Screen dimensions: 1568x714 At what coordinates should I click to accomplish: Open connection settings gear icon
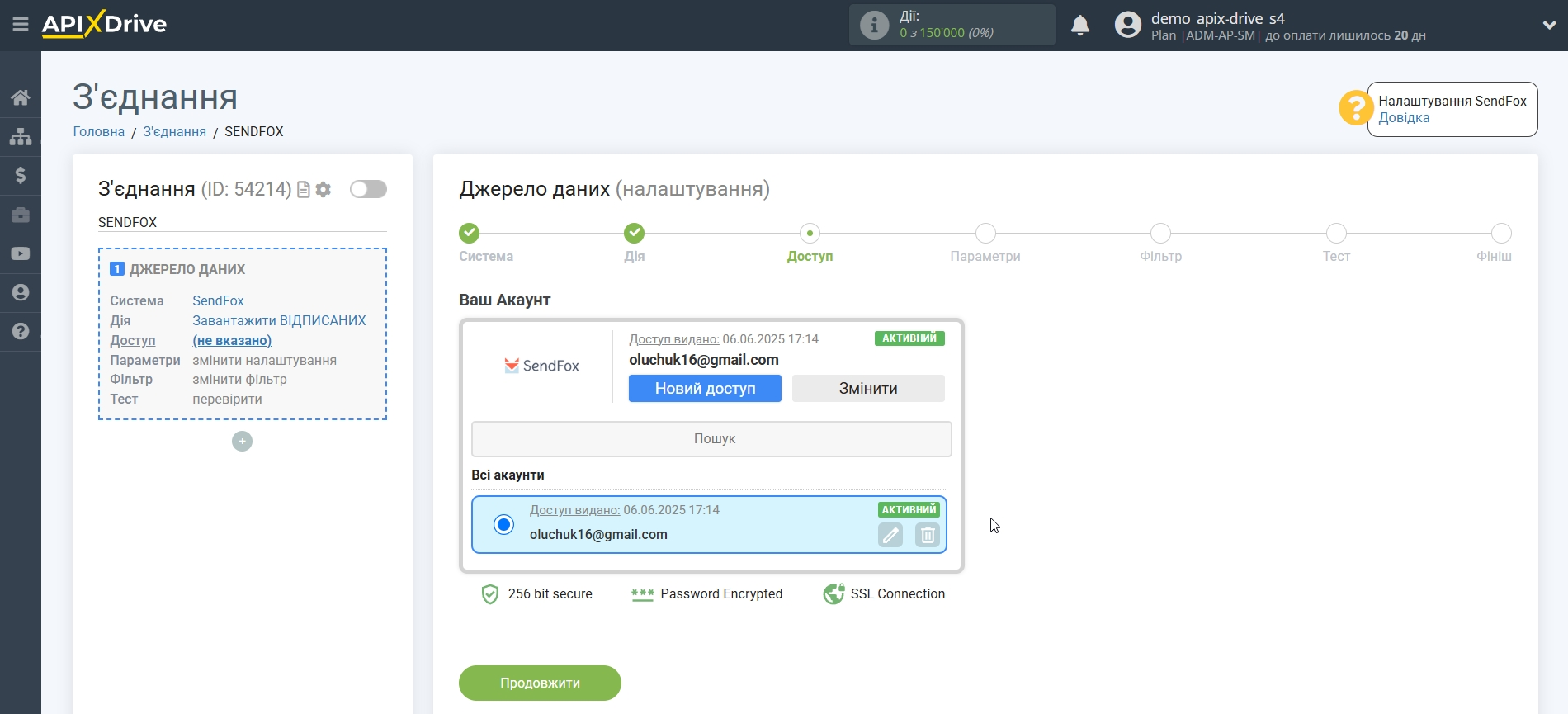324,189
